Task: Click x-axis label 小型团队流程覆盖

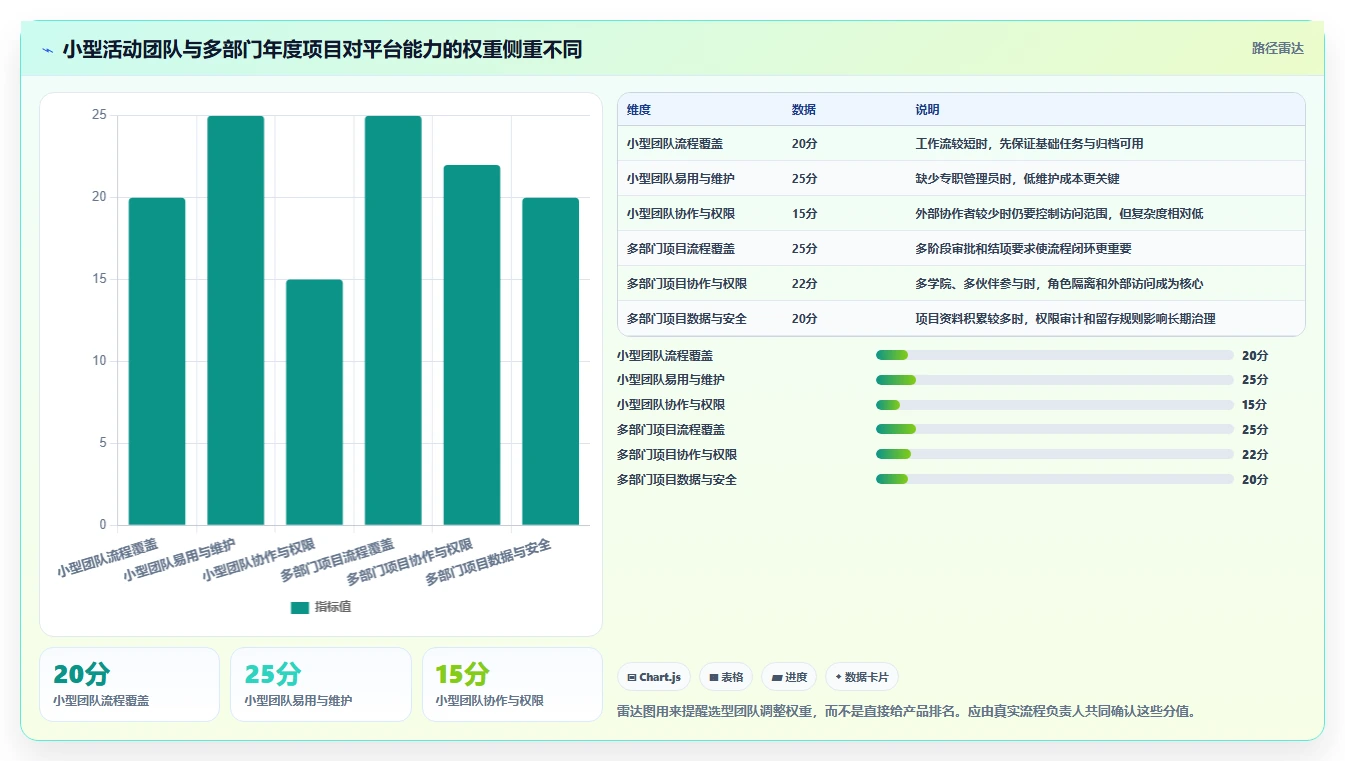Action: [108, 558]
